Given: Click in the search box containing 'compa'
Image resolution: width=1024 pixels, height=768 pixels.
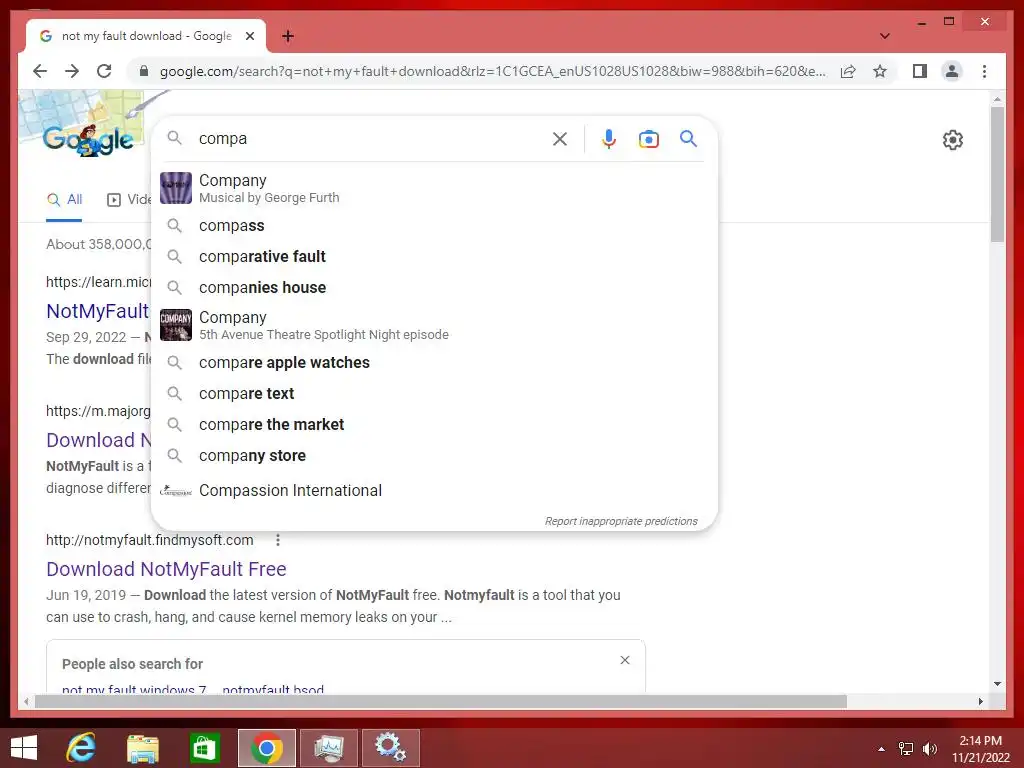Looking at the screenshot, I should [x=372, y=138].
